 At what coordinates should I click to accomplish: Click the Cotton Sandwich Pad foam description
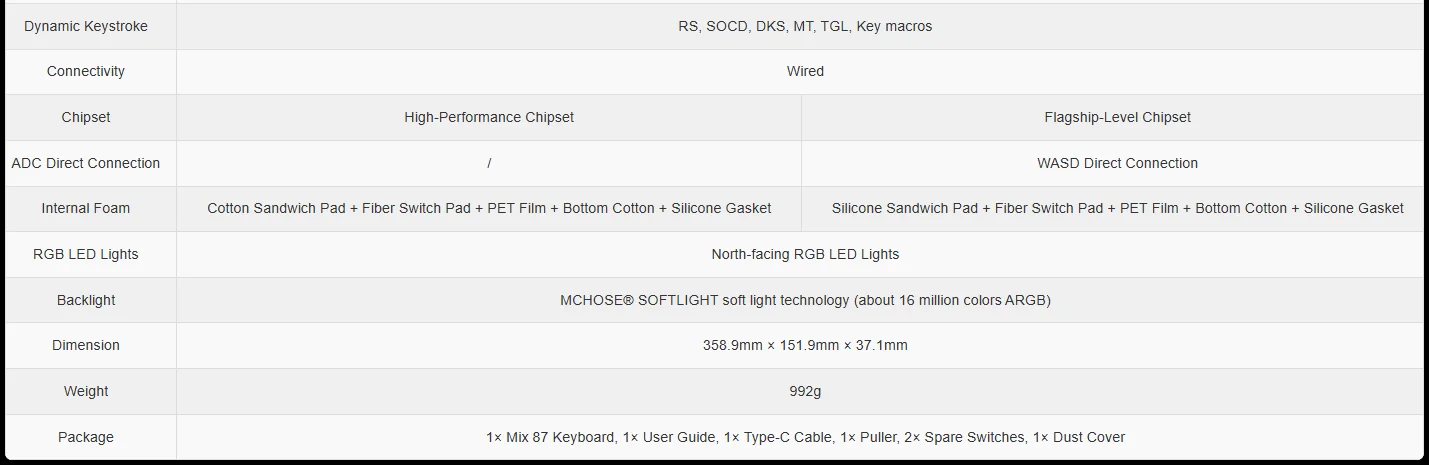(x=489, y=209)
